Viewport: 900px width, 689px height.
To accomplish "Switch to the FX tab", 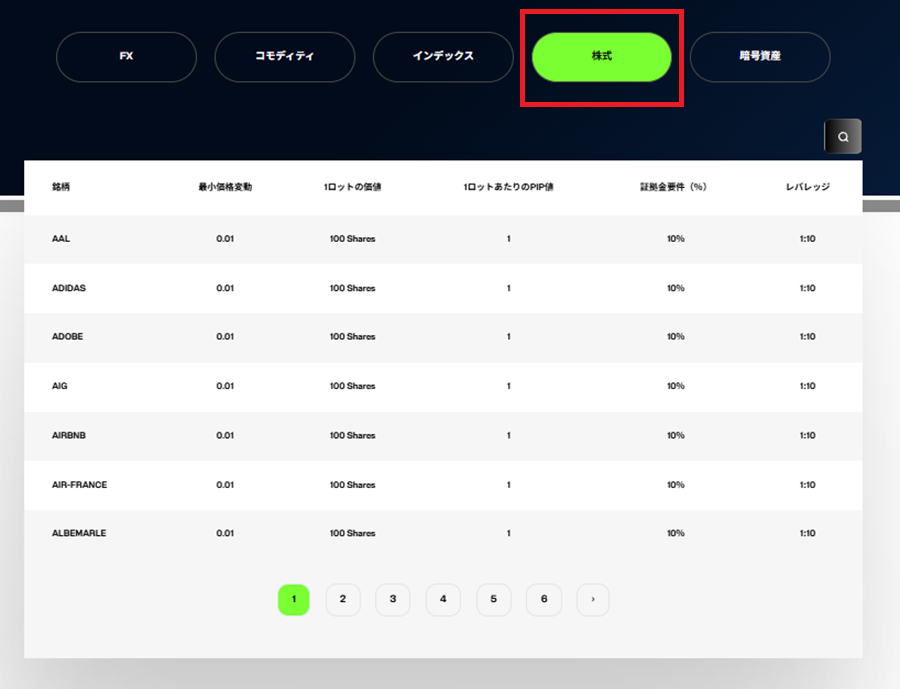I will (x=126, y=56).
